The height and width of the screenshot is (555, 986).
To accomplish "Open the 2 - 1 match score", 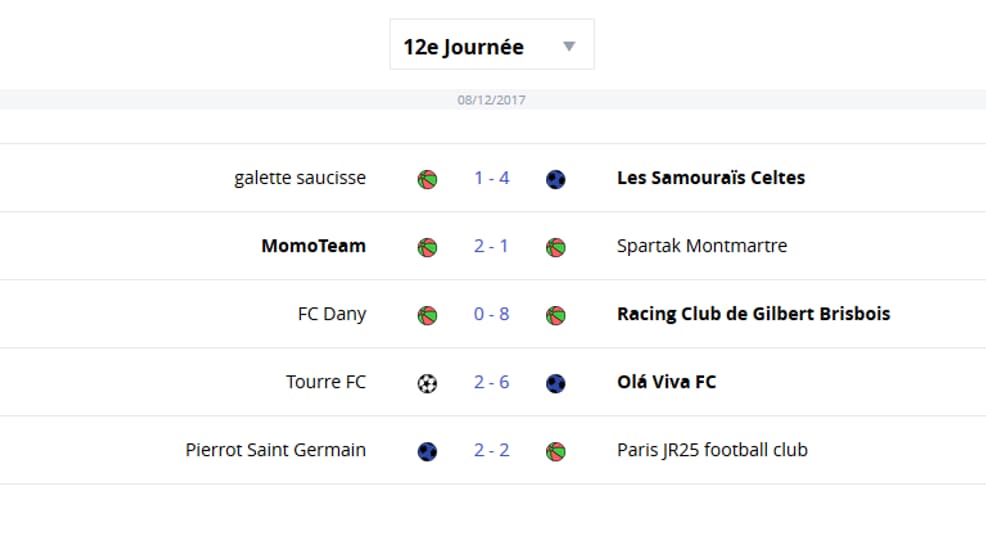I will pyautogui.click(x=492, y=246).
